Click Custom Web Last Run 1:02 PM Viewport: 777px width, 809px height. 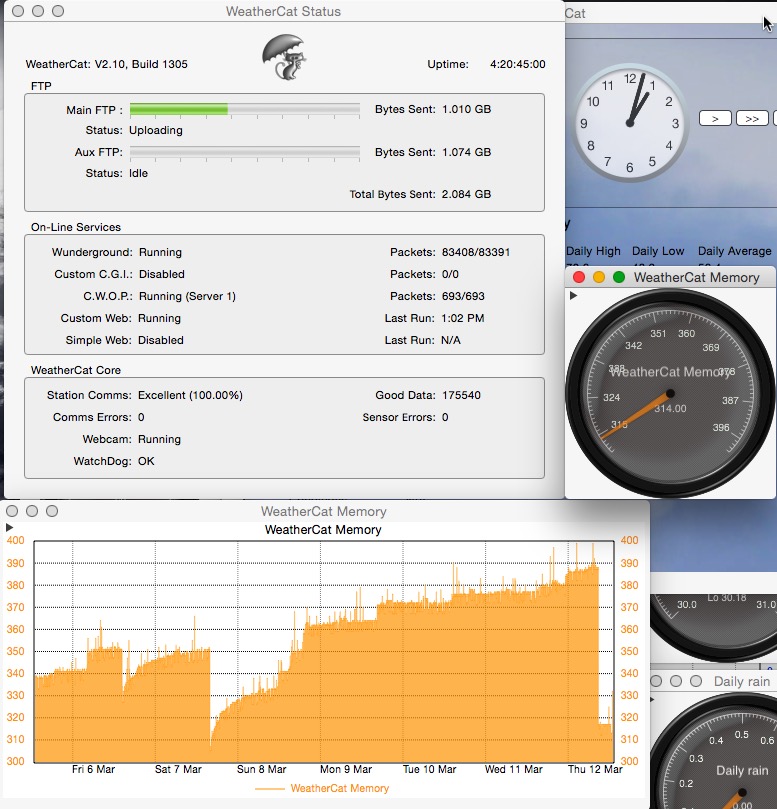pyautogui.click(x=463, y=318)
